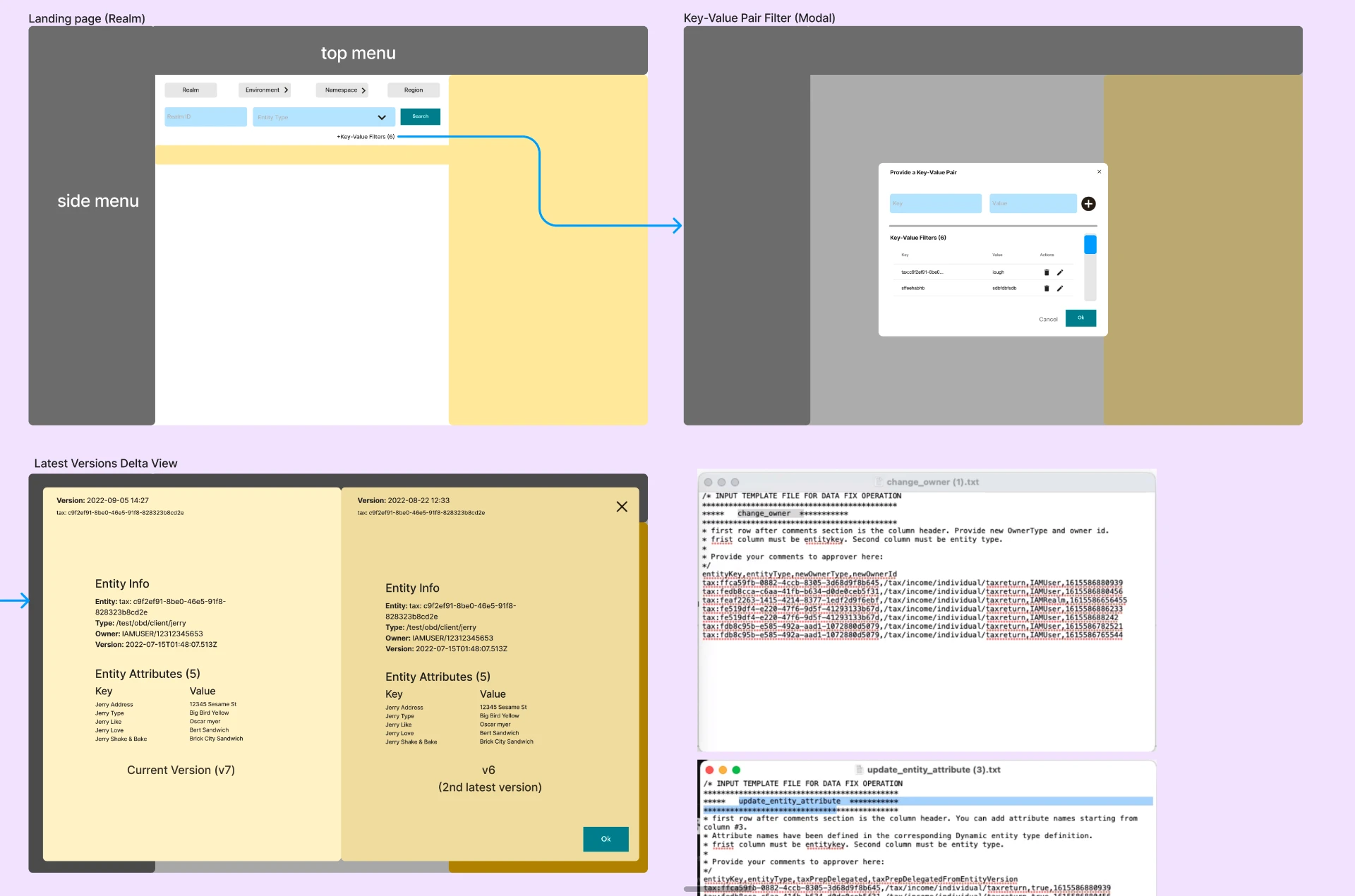Click green maximize dot of update_entity_attribute window
The width and height of the screenshot is (1355, 896).
click(736, 770)
